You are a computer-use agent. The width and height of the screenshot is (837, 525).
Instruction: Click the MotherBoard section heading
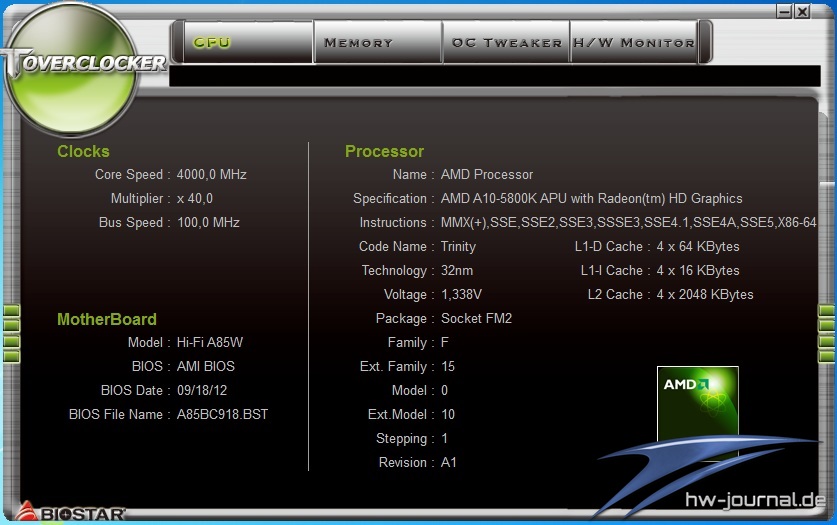click(107, 320)
